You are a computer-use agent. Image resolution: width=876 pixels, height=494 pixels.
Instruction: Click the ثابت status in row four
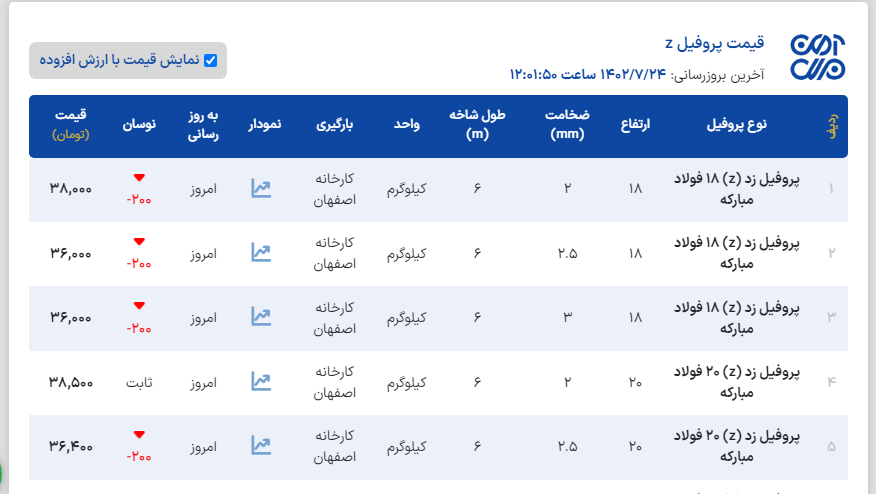[139, 382]
